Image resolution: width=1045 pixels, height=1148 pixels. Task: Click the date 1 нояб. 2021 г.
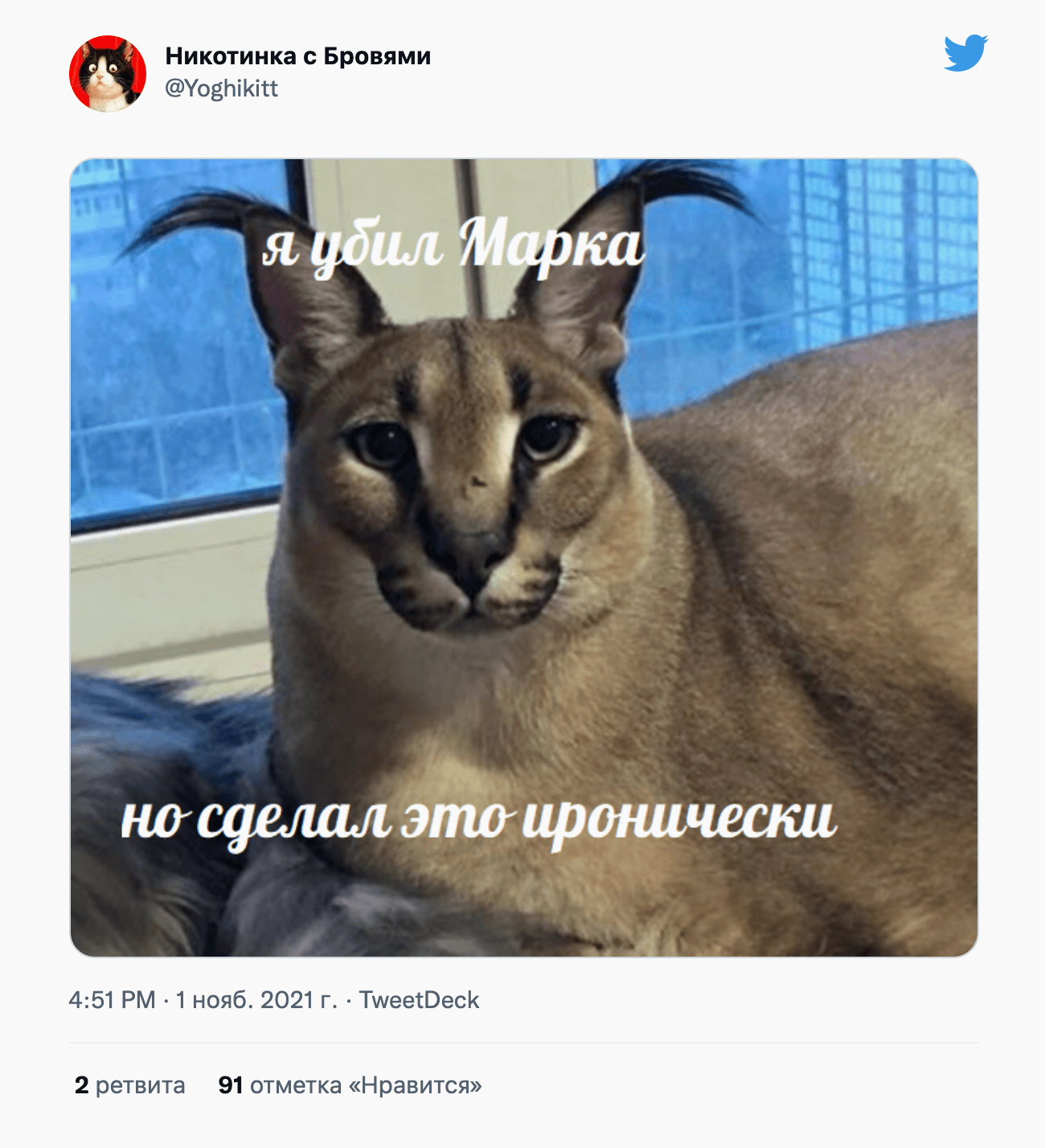(x=256, y=1000)
